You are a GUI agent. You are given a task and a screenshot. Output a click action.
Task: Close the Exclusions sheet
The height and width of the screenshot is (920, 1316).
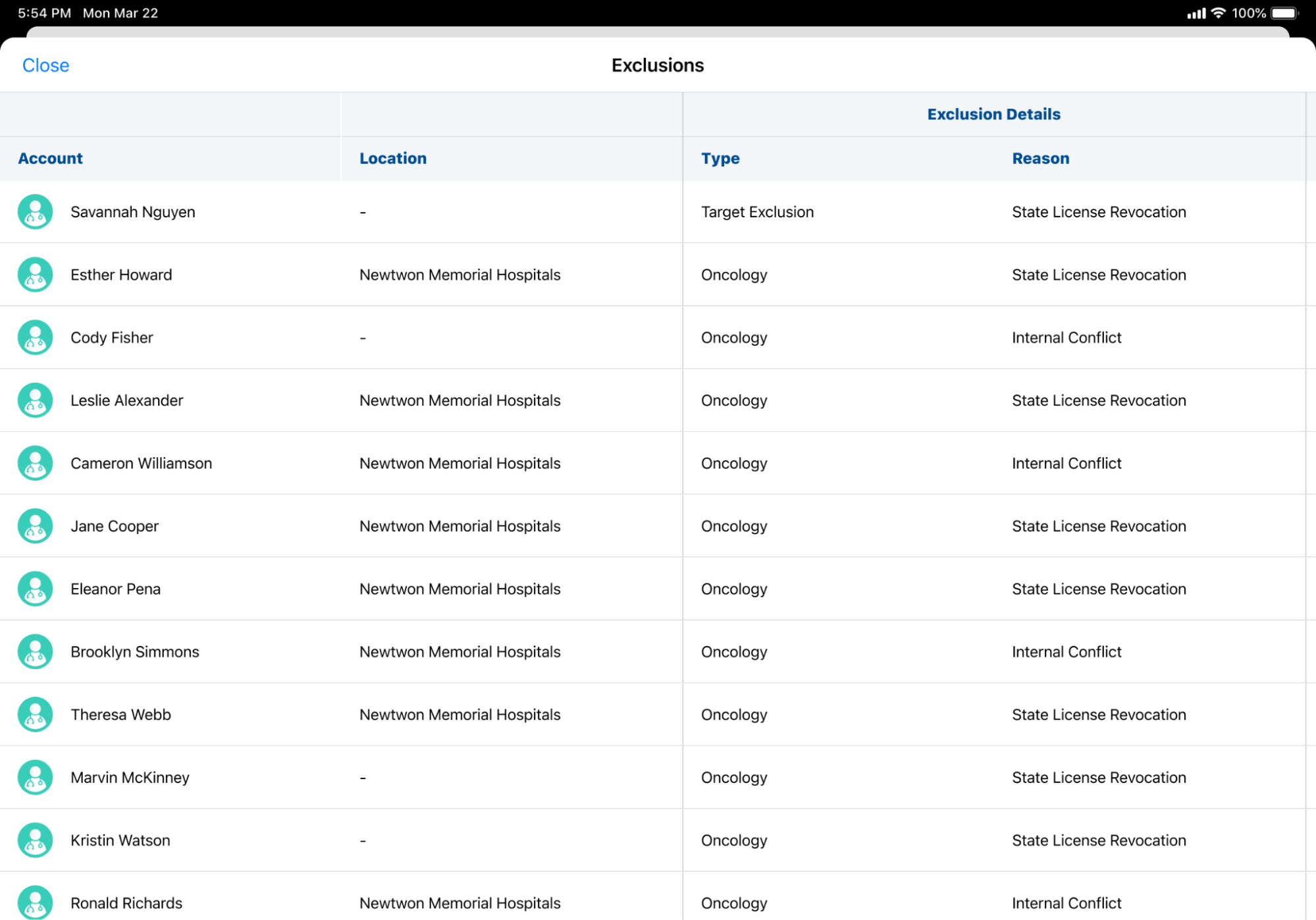tap(45, 65)
